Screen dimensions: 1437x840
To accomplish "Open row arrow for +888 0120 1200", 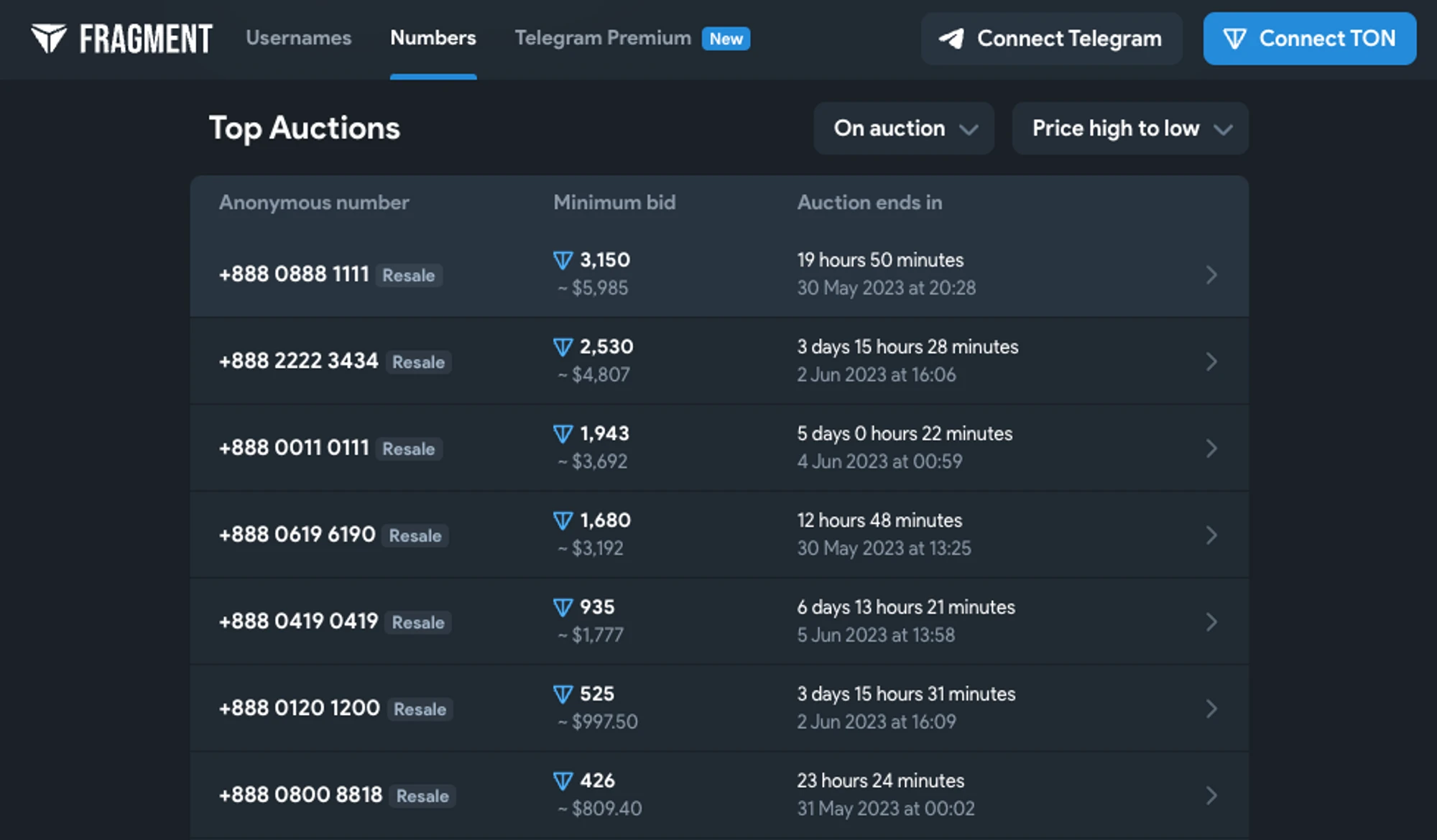I will coord(1211,709).
